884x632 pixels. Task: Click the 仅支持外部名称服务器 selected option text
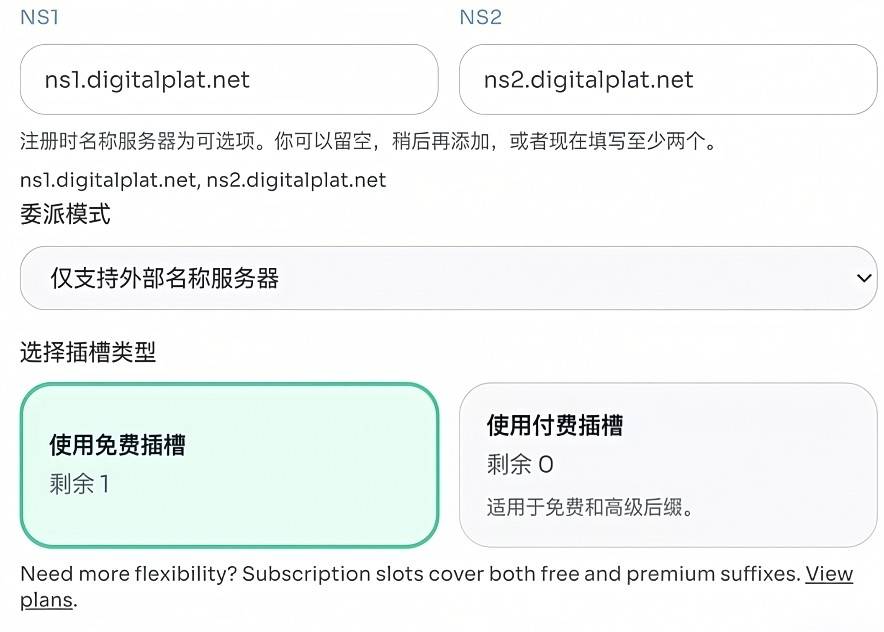pyautogui.click(x=165, y=279)
